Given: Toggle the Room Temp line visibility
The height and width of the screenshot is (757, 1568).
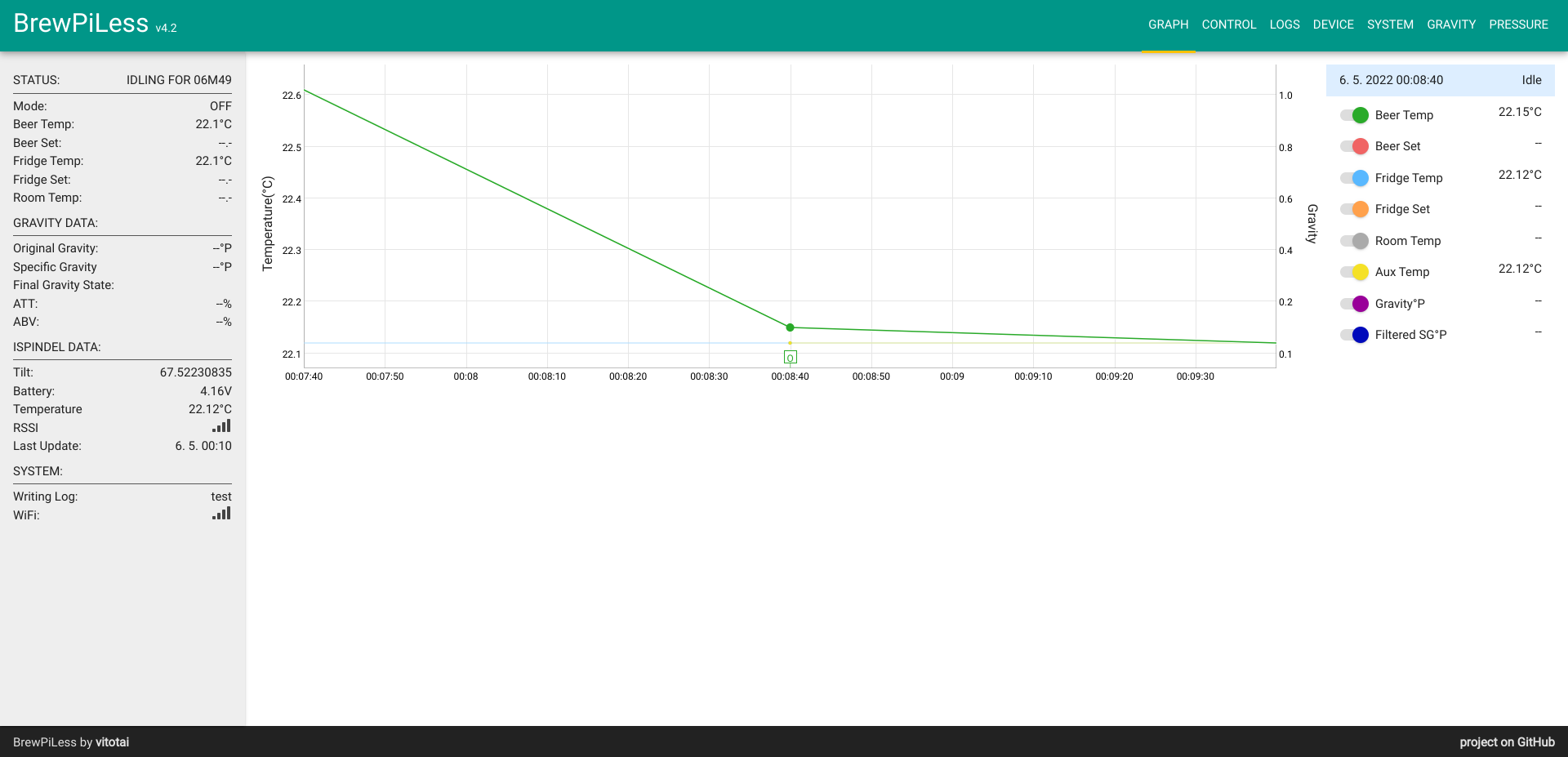Looking at the screenshot, I should pyautogui.click(x=1354, y=241).
